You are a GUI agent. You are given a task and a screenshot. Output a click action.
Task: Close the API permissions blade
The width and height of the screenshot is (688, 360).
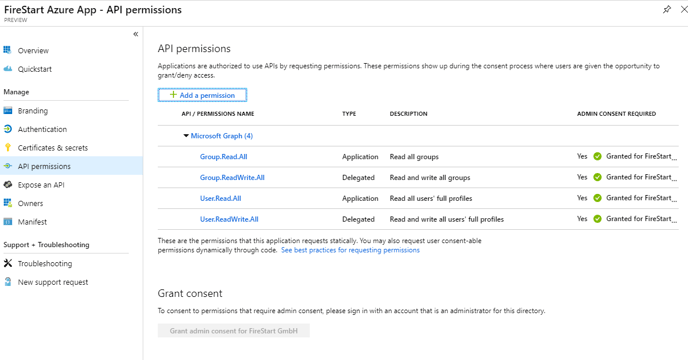(684, 9)
